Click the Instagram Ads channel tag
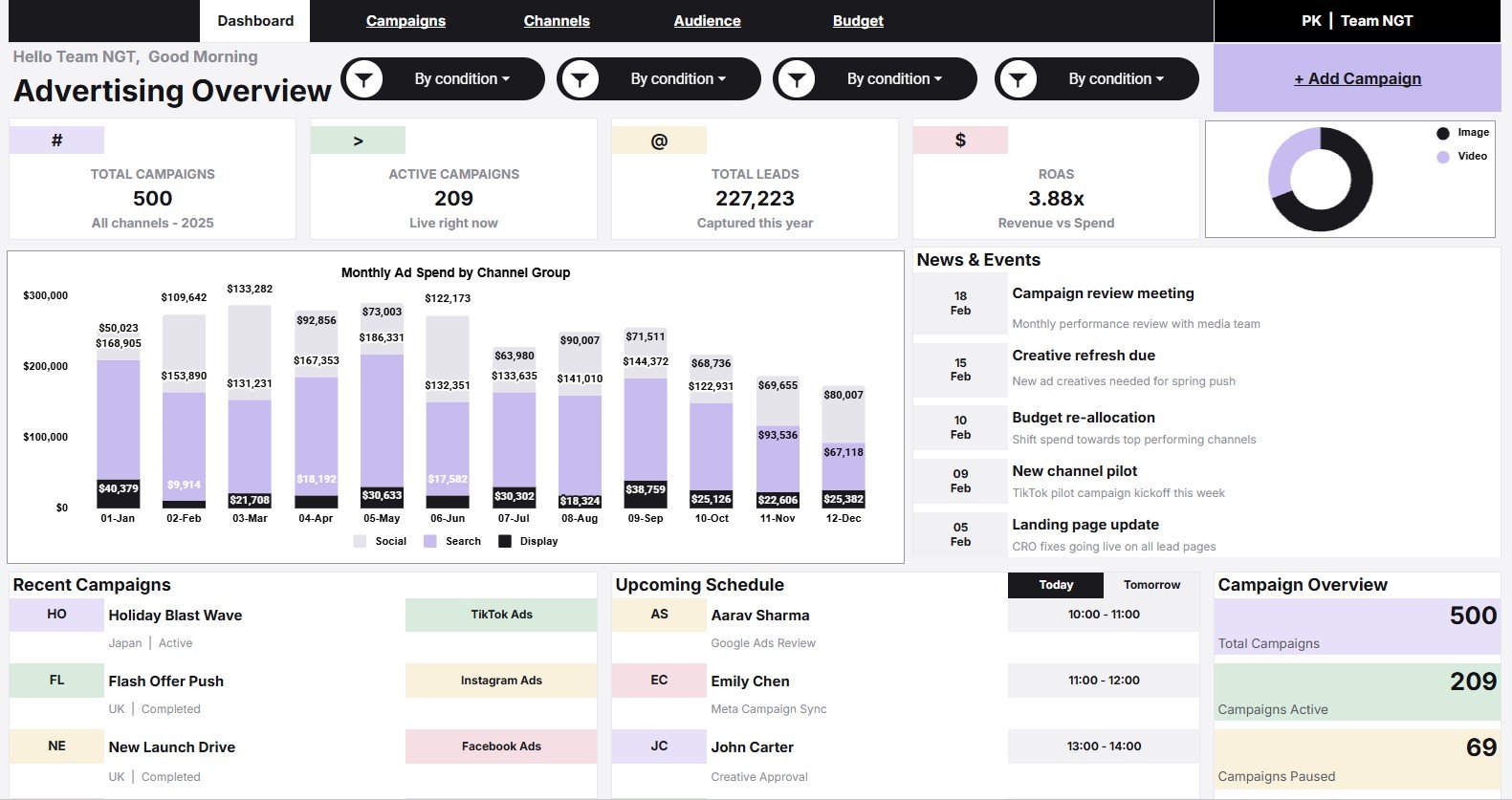This screenshot has height=800, width=1512. pyautogui.click(x=501, y=681)
